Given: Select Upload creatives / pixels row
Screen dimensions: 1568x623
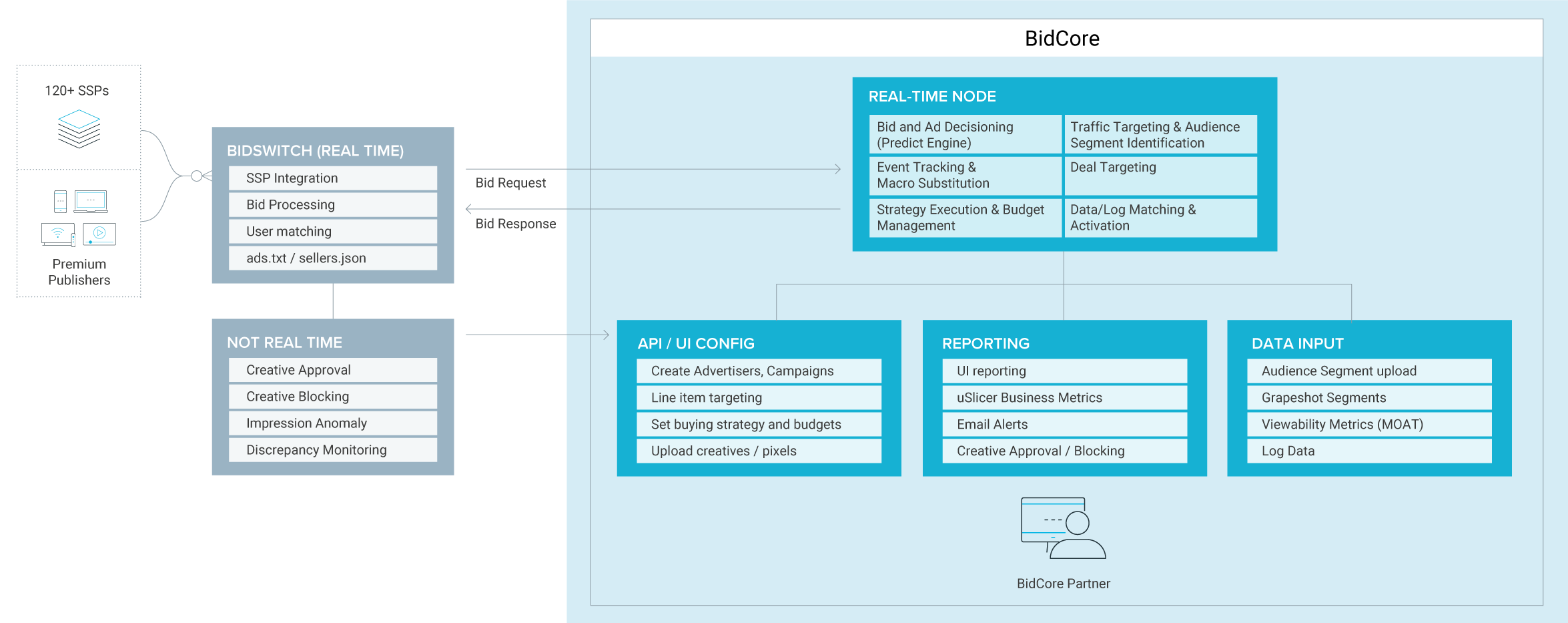Looking at the screenshot, I should pyautogui.click(x=759, y=451).
